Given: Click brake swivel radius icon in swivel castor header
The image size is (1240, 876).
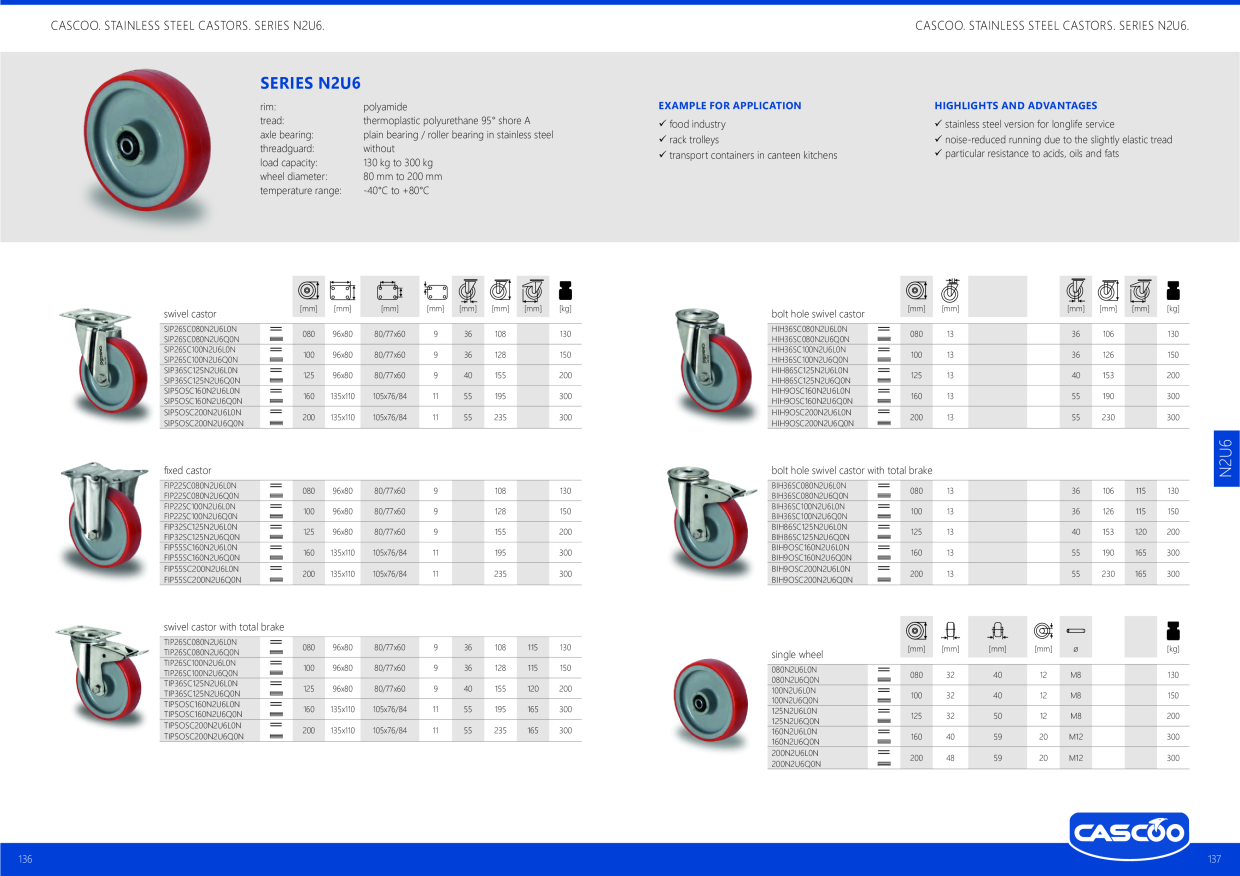Looking at the screenshot, I should coord(533,291).
